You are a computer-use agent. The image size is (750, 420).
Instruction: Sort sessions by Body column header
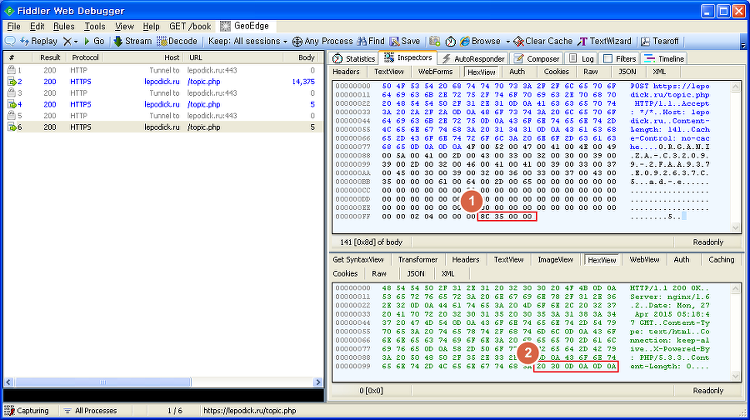click(x=306, y=57)
